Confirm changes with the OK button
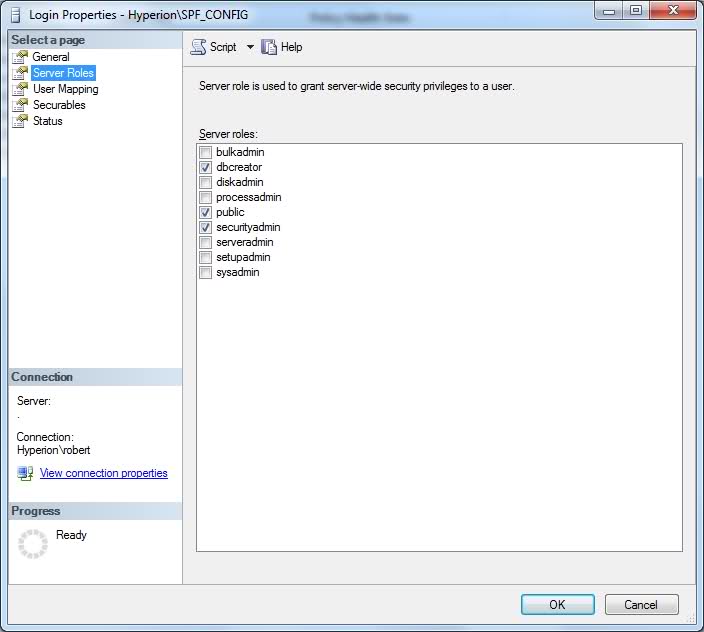Viewport: 704px width, 632px height. click(558, 605)
